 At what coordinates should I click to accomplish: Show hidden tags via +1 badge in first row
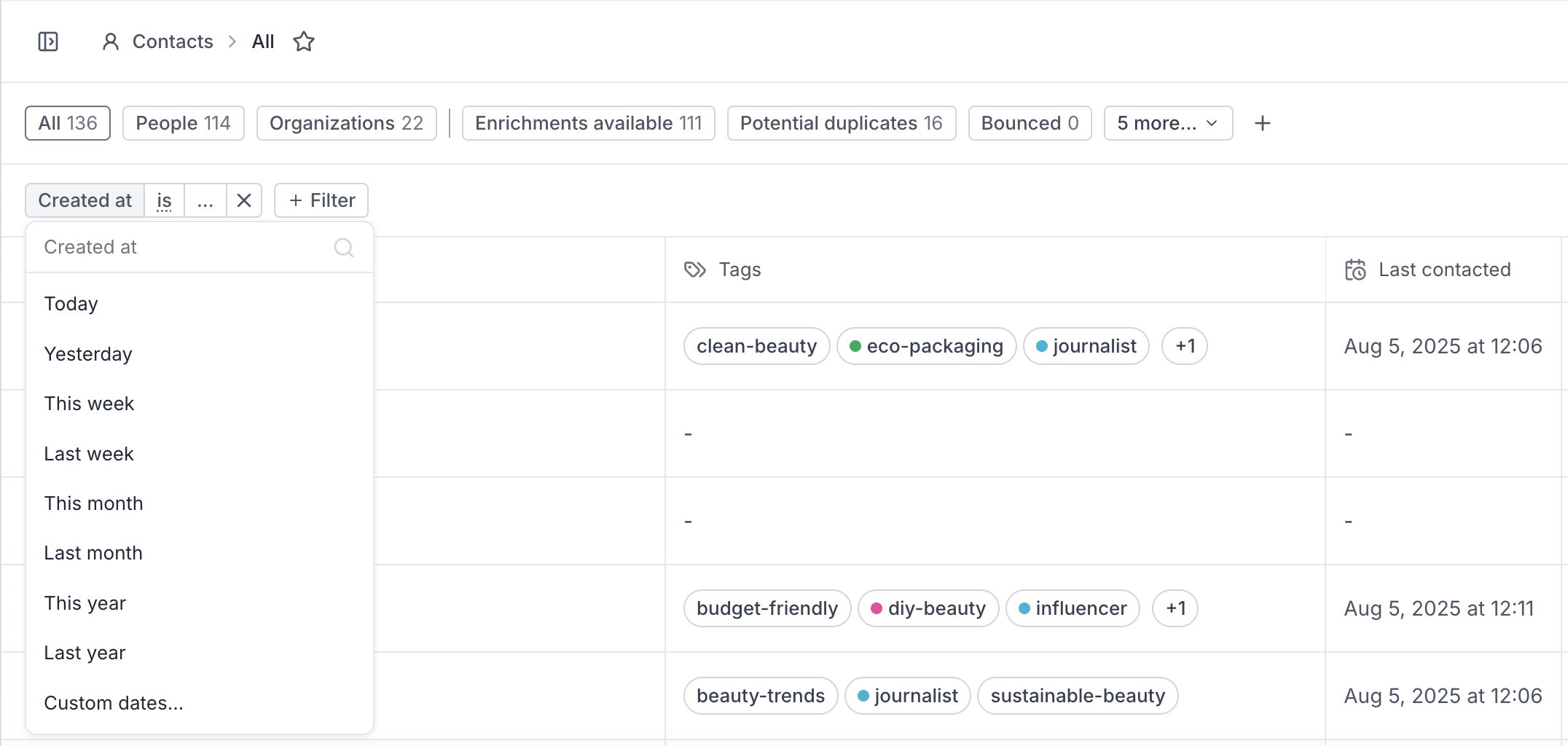[x=1185, y=346]
